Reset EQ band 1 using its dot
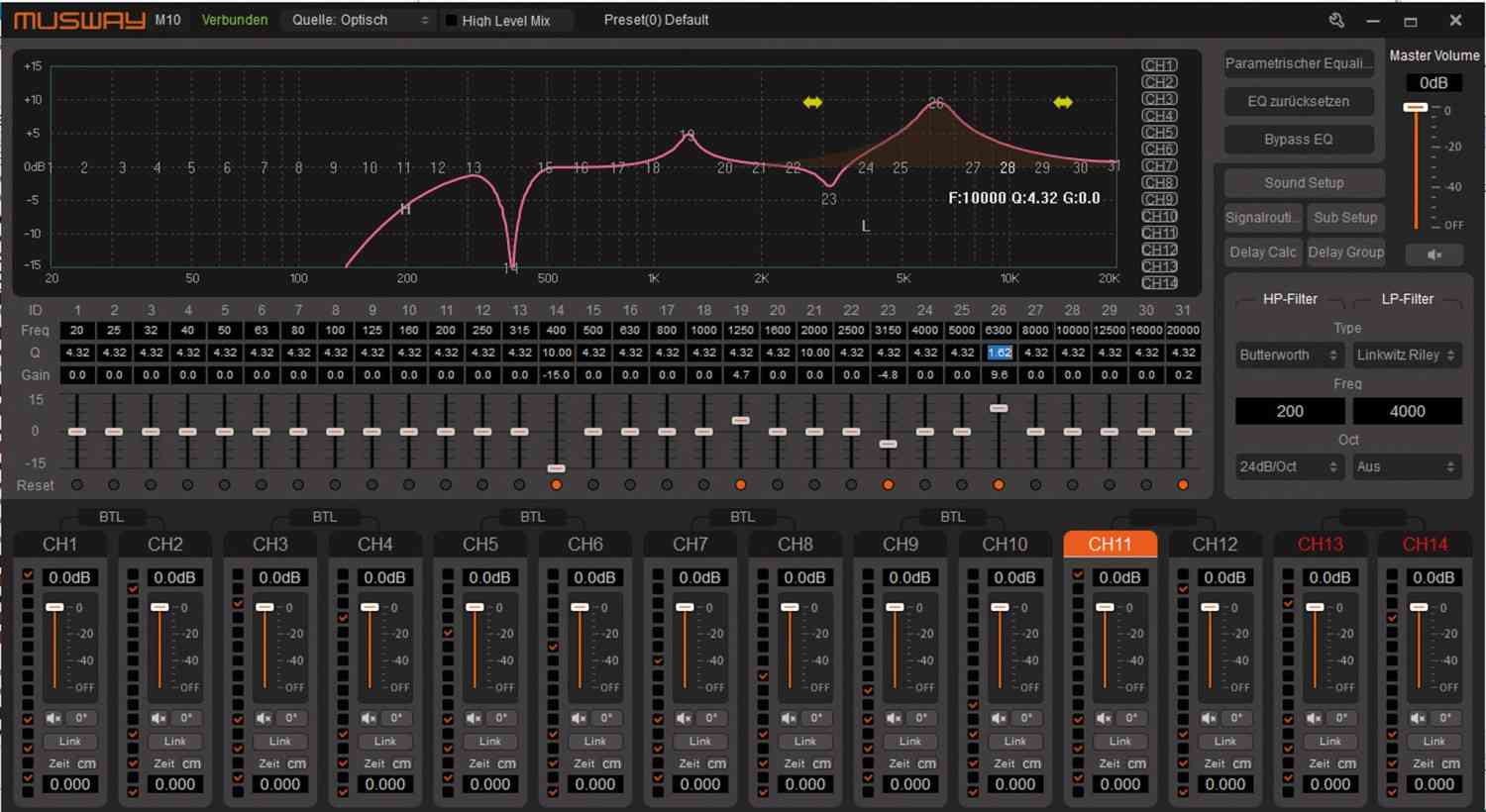The width and height of the screenshot is (1486, 812). point(77,485)
